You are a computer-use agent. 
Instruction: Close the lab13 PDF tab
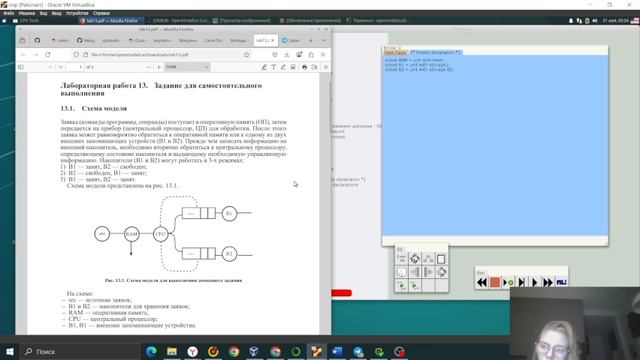273,40
